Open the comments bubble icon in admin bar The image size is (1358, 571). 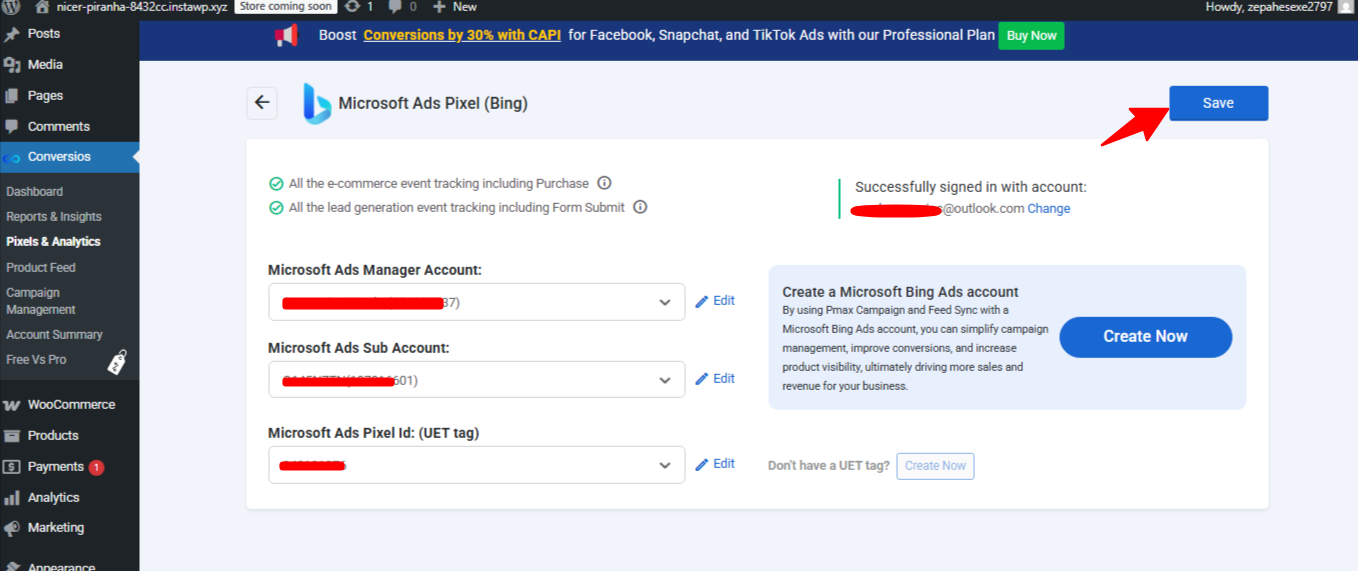(395, 7)
